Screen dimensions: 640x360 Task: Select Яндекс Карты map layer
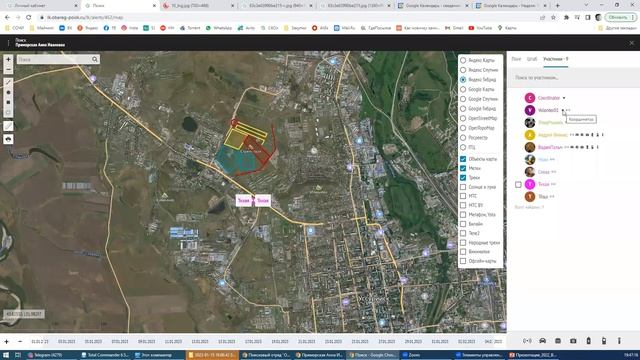[x=463, y=60]
